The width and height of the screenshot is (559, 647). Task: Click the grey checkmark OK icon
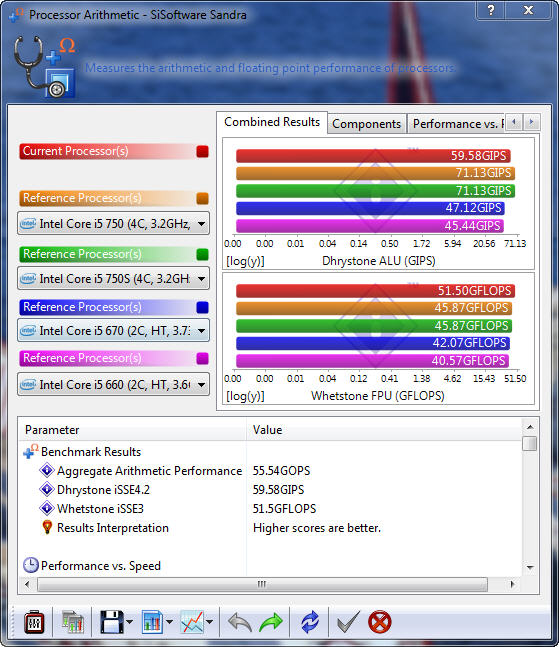(348, 622)
